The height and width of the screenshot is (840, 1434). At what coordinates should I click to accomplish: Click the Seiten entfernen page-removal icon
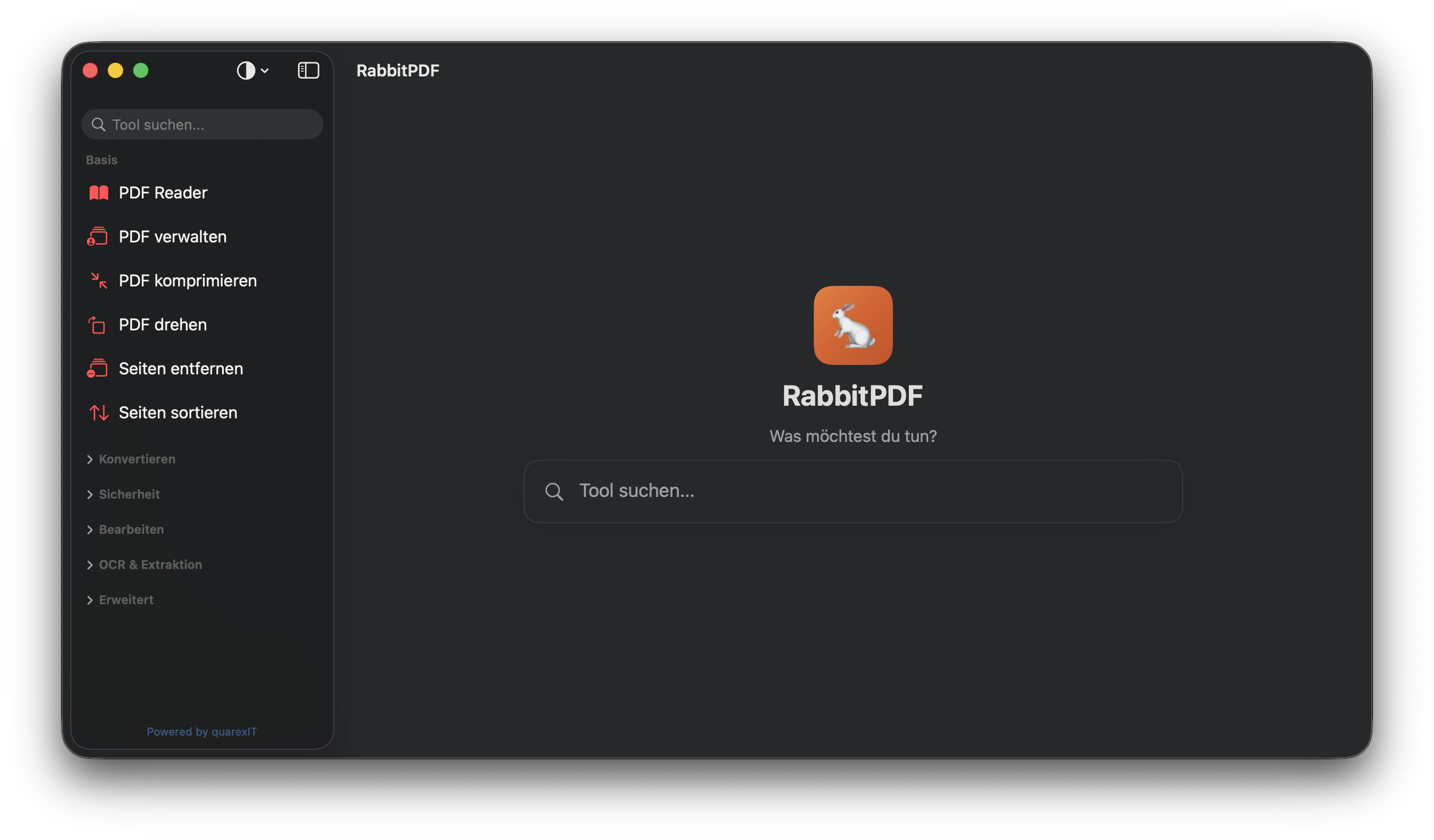click(x=97, y=368)
